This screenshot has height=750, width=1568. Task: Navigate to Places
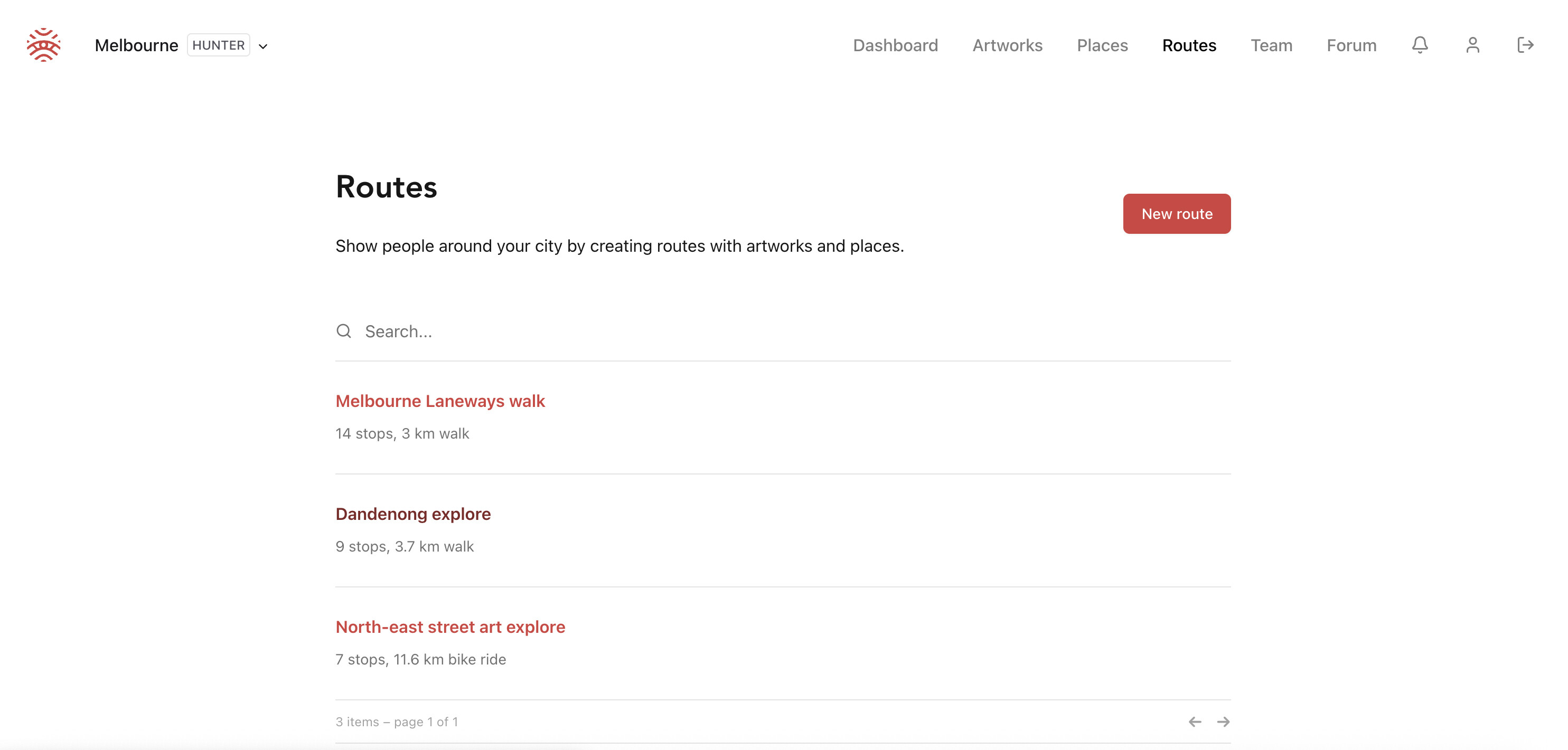1102,45
